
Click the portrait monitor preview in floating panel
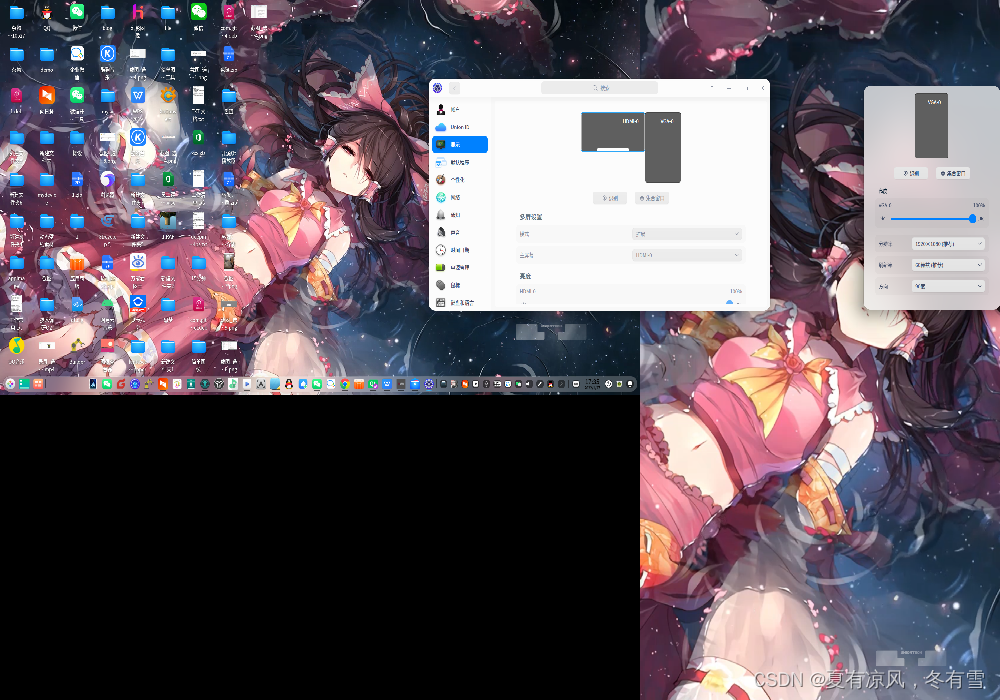pyautogui.click(x=931, y=126)
